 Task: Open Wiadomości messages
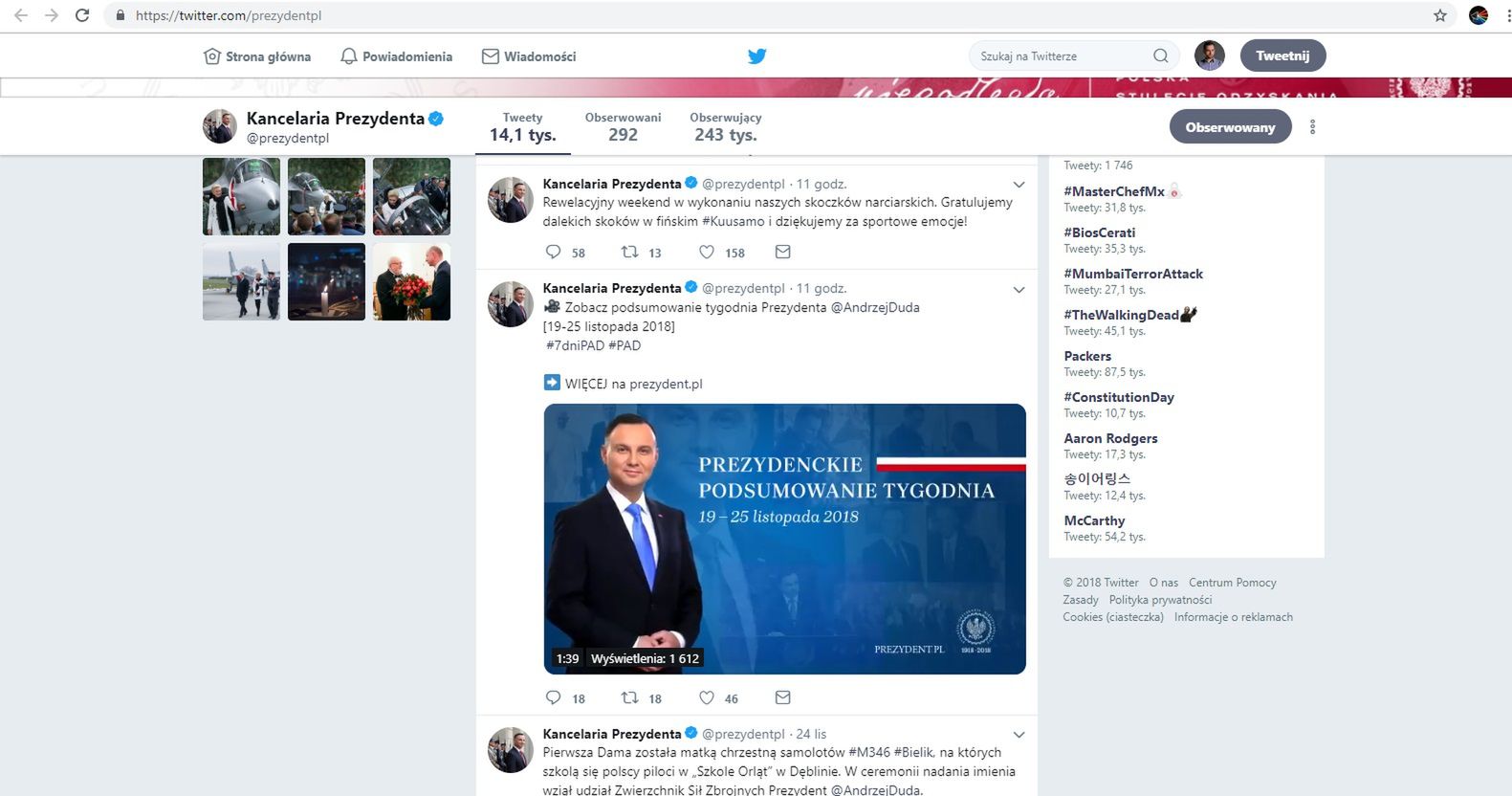pyautogui.click(x=529, y=56)
